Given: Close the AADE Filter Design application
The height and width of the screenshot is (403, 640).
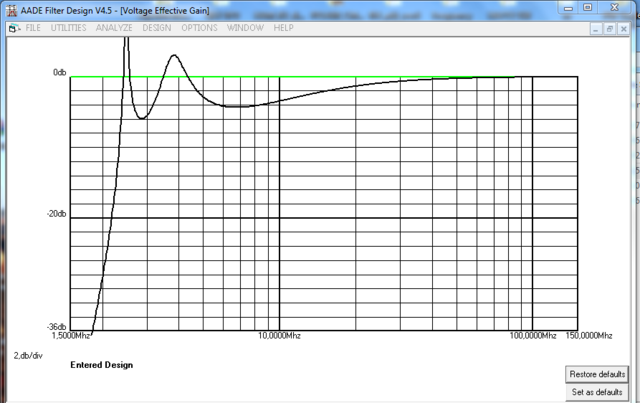Looking at the screenshot, I should pos(617,8).
